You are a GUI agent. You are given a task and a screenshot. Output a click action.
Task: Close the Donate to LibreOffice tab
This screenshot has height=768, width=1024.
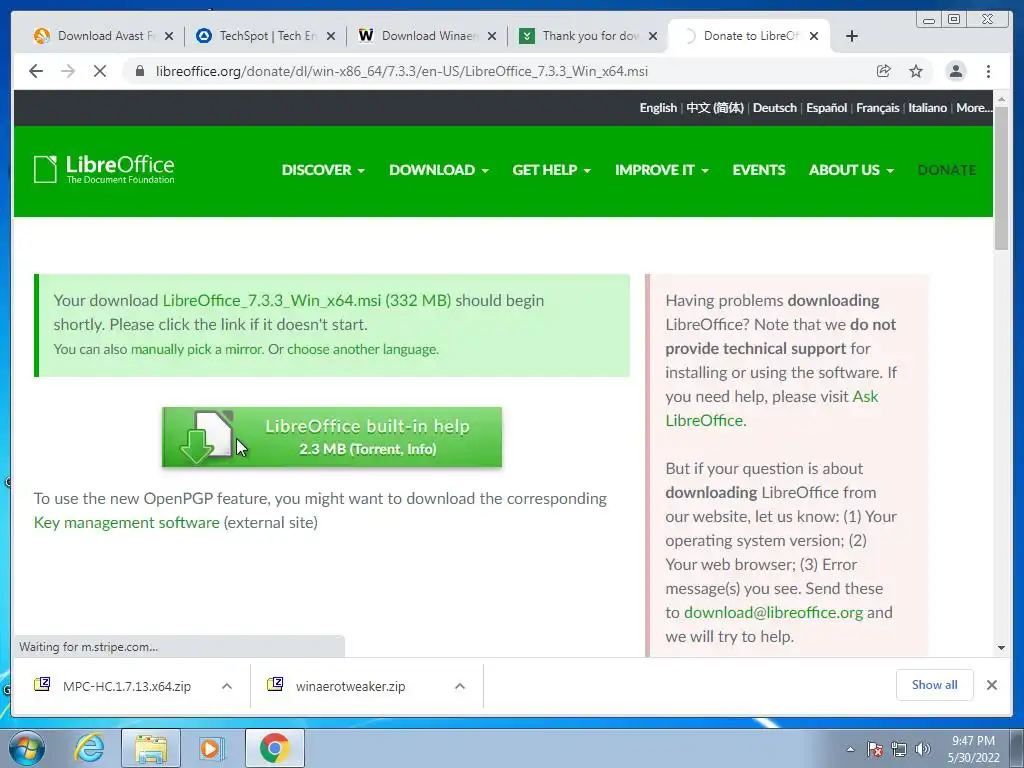814,36
